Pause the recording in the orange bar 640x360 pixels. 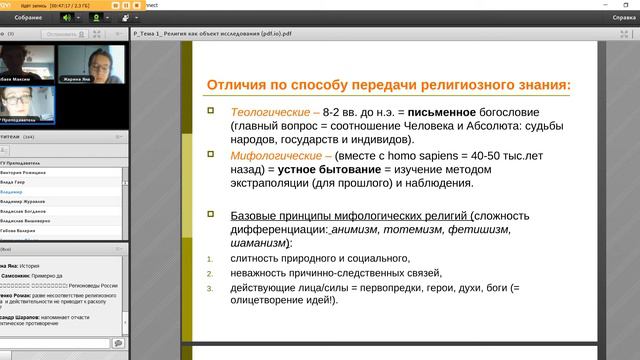coord(126,5)
